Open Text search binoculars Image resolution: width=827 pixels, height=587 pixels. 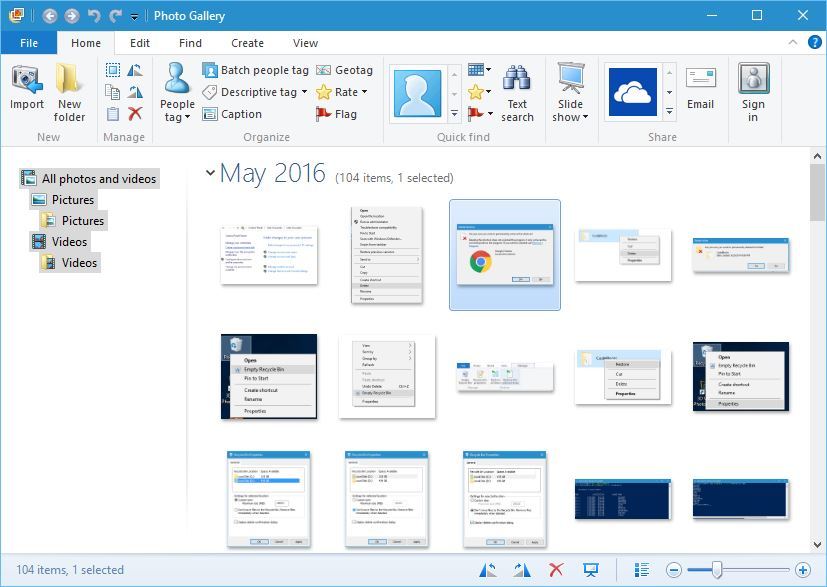(x=517, y=94)
